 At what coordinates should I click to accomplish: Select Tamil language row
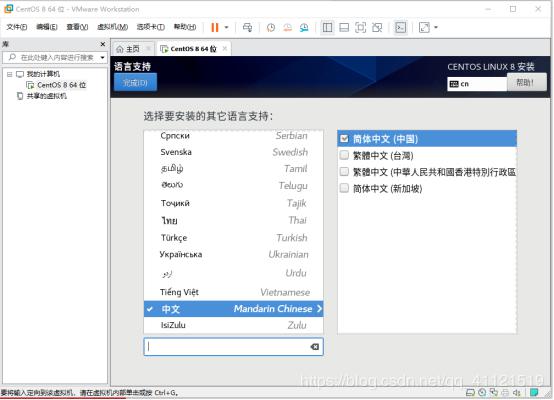point(234,169)
